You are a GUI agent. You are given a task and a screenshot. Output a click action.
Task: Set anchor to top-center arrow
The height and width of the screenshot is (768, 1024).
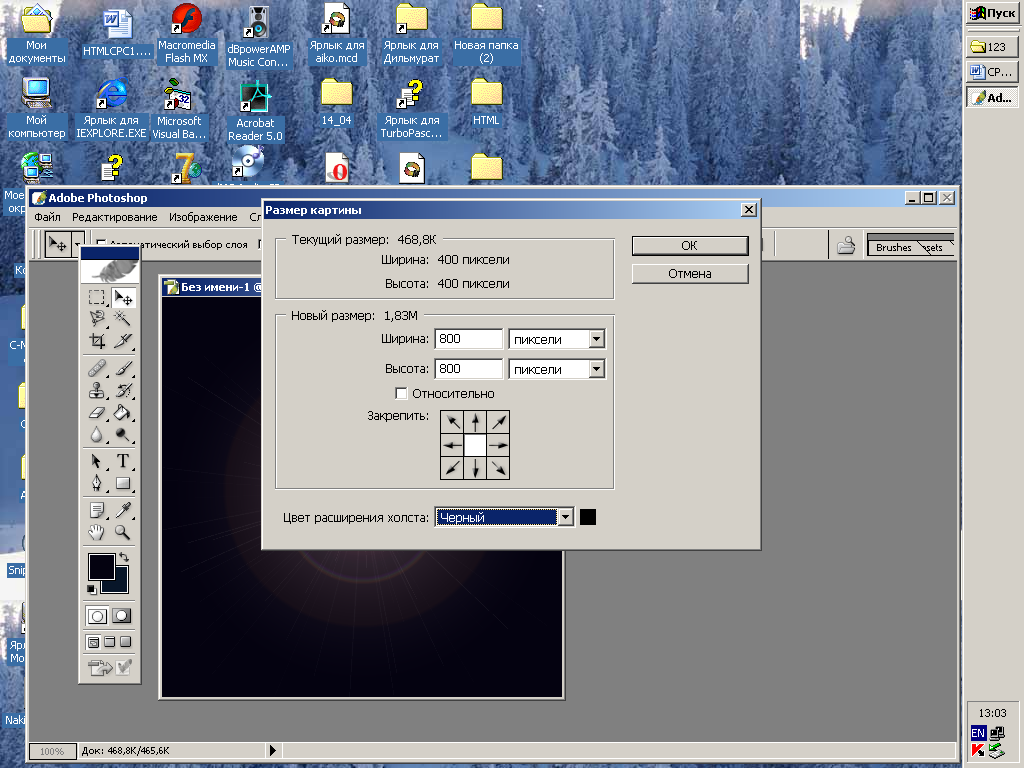click(x=475, y=422)
